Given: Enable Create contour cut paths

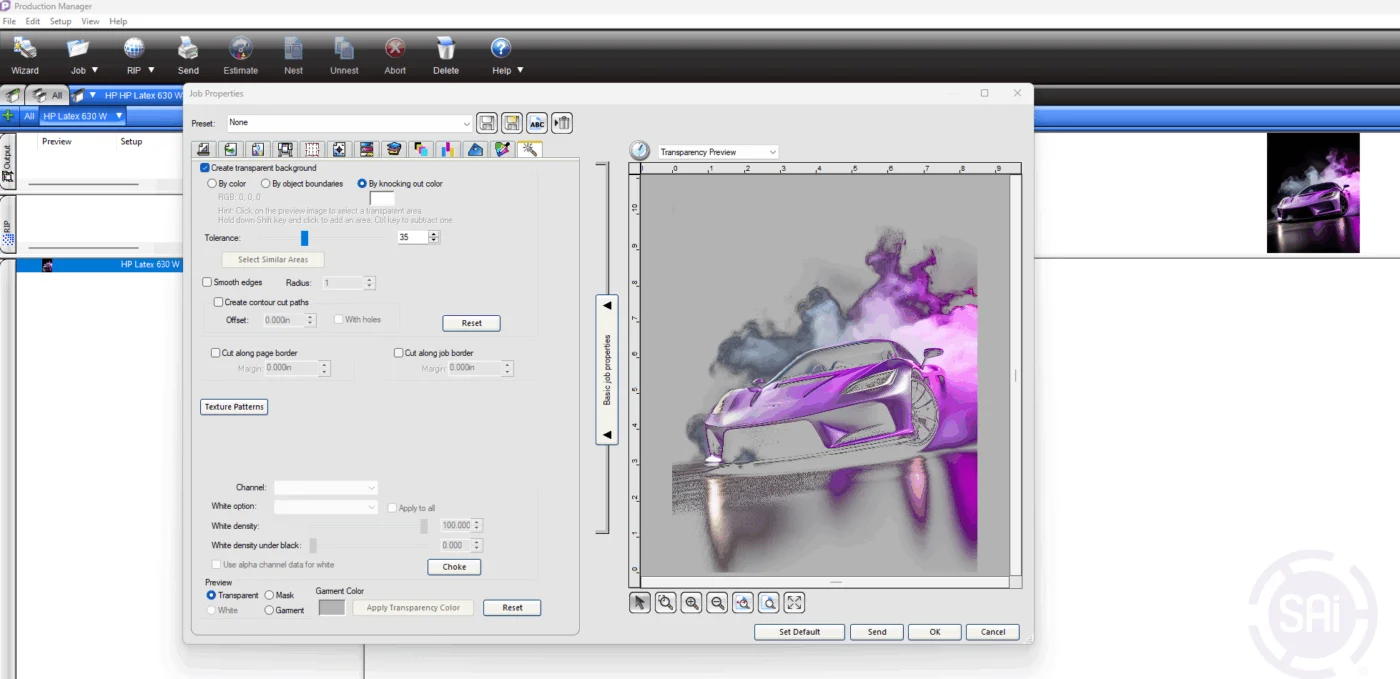Looking at the screenshot, I should pos(219,302).
